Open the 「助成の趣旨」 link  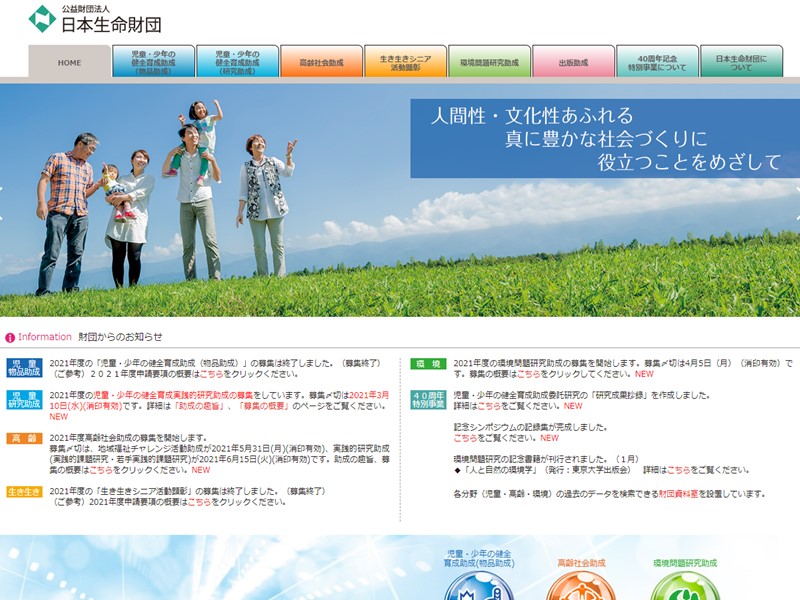[199, 406]
